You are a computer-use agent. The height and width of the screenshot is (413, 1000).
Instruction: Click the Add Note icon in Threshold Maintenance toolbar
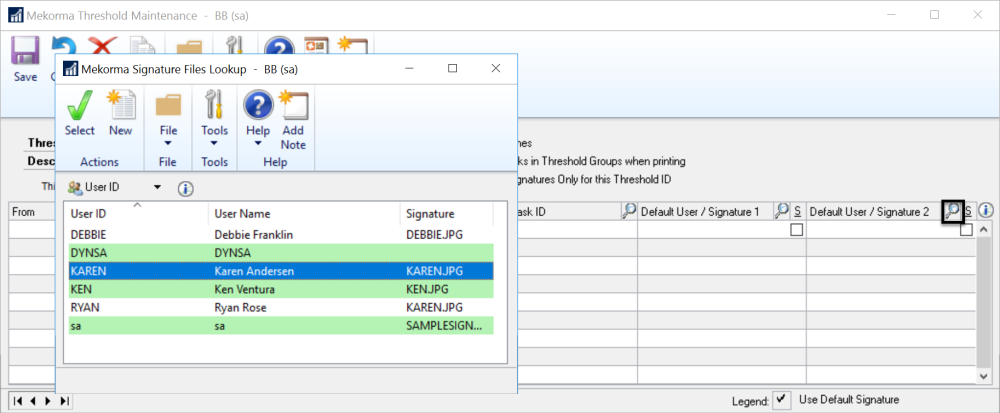pyautogui.click(x=353, y=45)
